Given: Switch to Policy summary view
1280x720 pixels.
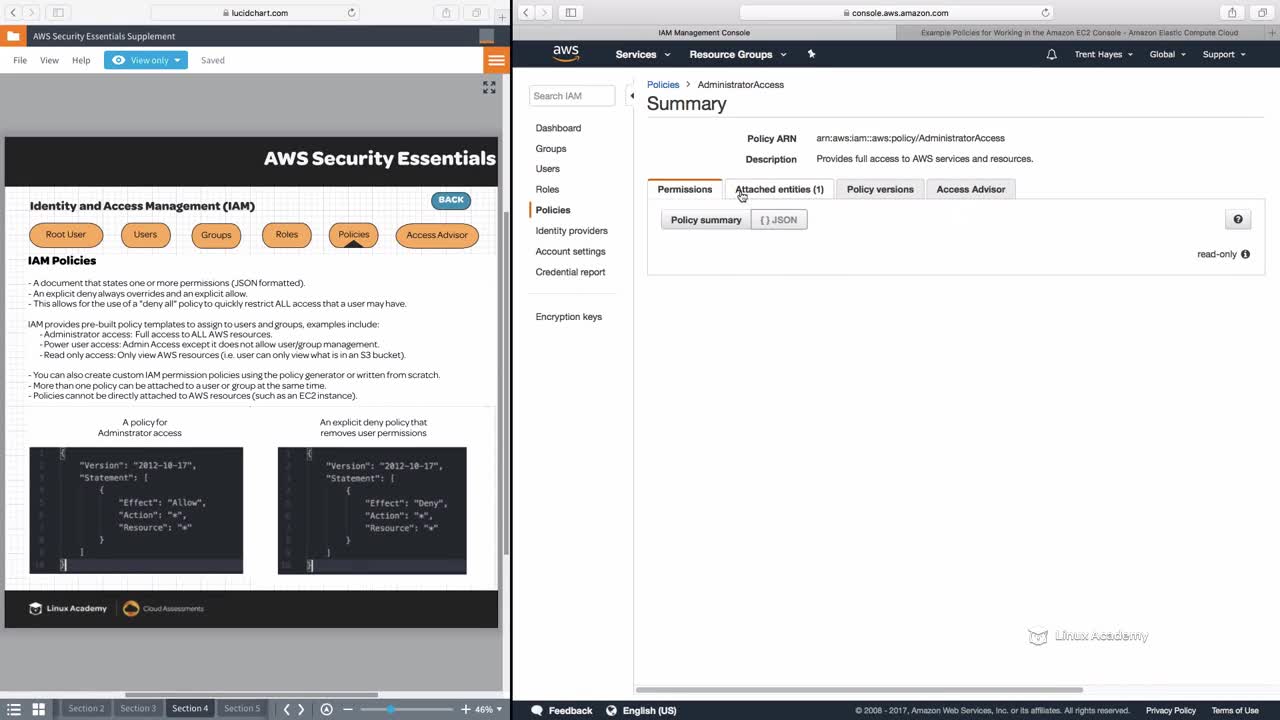Looking at the screenshot, I should [706, 220].
